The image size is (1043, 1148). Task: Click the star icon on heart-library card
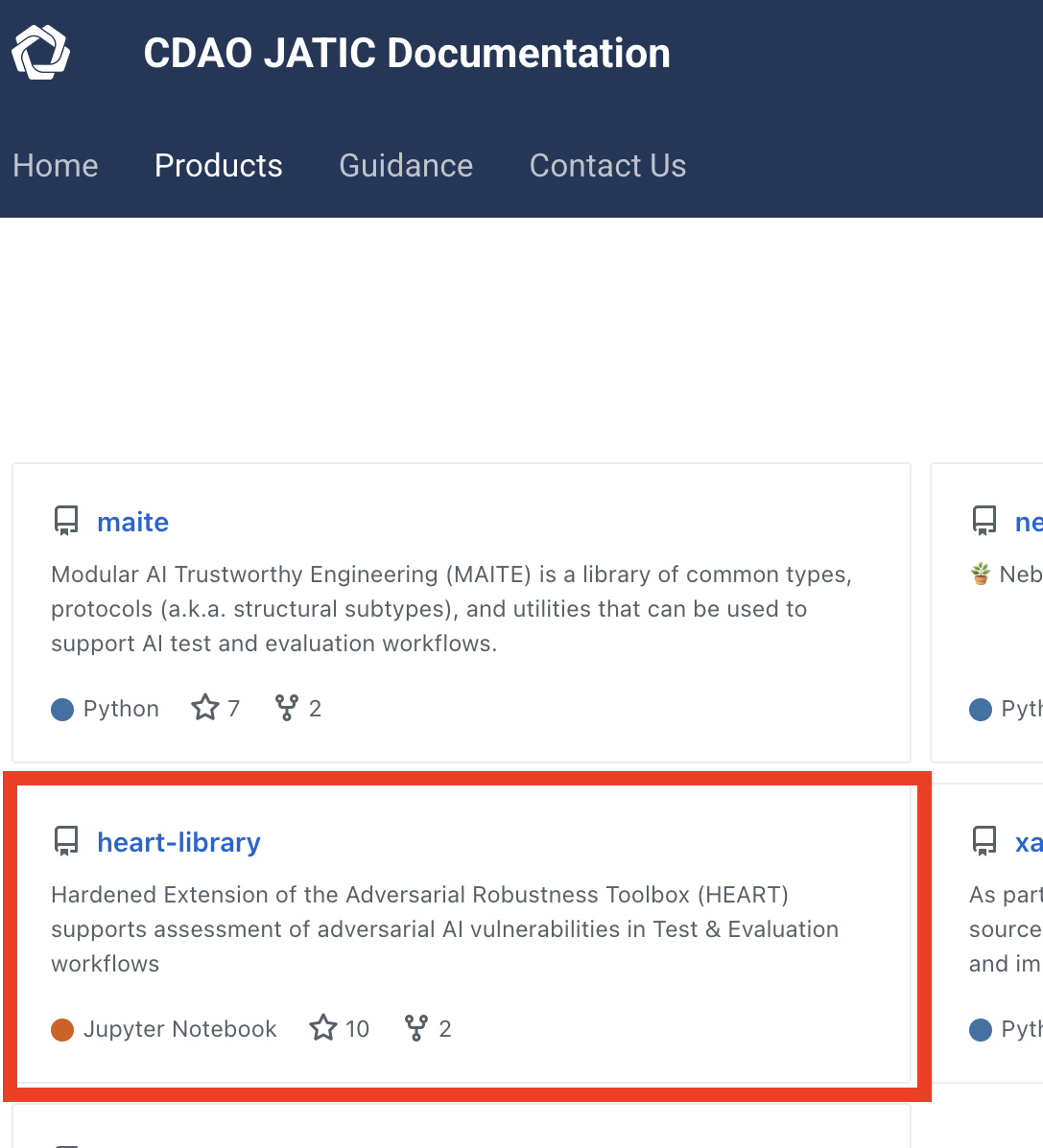[323, 1028]
